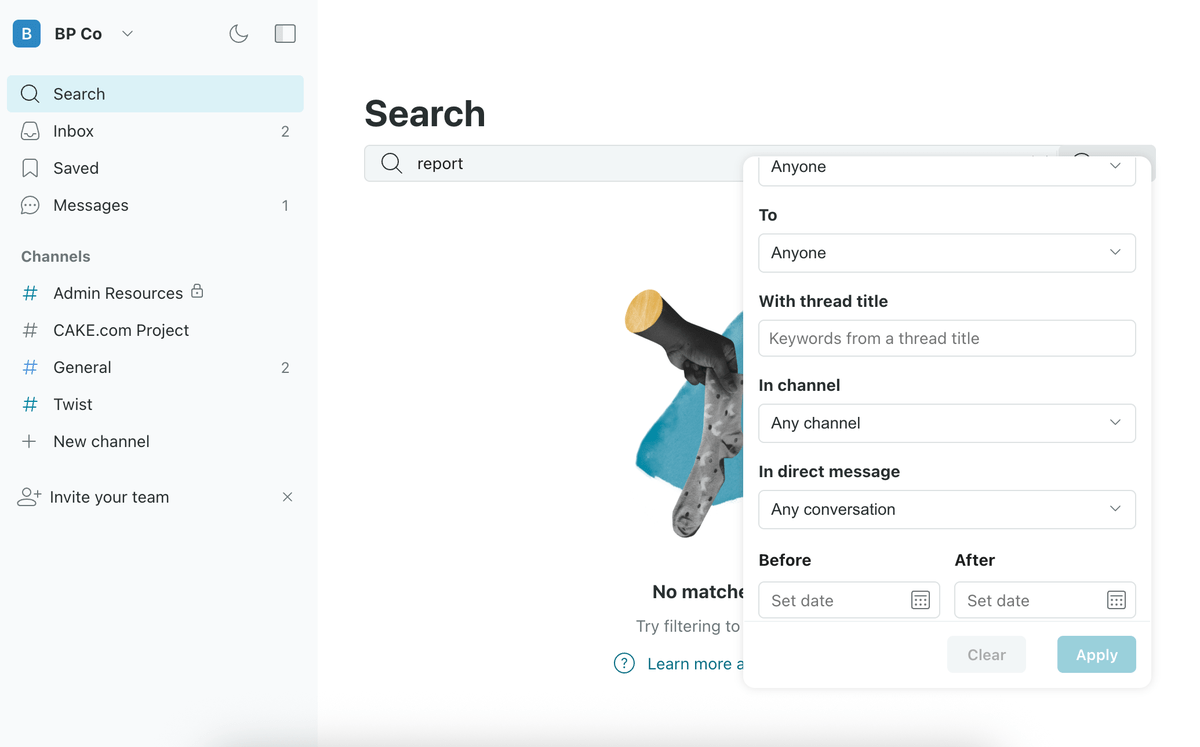Click the thread title keywords field
The height and width of the screenshot is (747, 1200).
(946, 338)
